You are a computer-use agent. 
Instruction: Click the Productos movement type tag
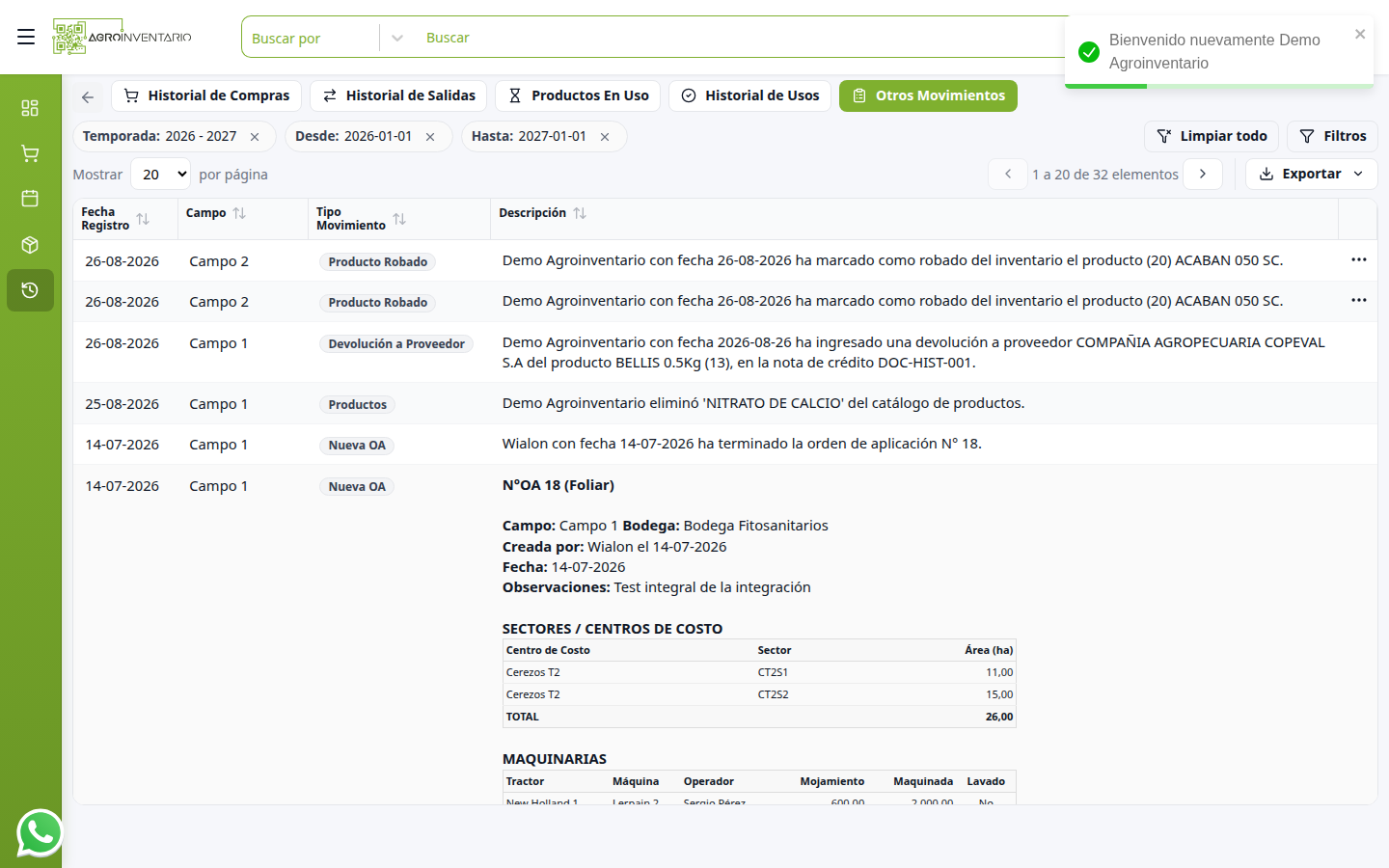(x=357, y=405)
